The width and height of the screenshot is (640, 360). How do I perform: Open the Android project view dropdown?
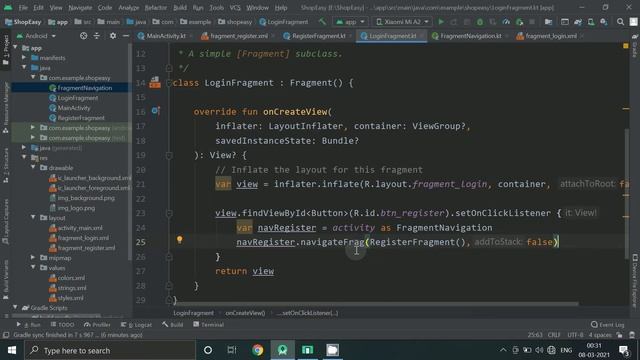point(36,36)
